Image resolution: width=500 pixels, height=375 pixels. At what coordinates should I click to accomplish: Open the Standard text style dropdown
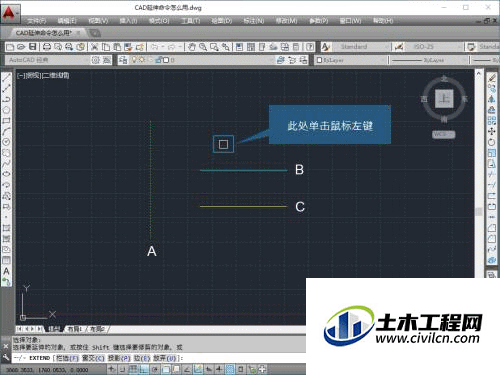pos(361,47)
